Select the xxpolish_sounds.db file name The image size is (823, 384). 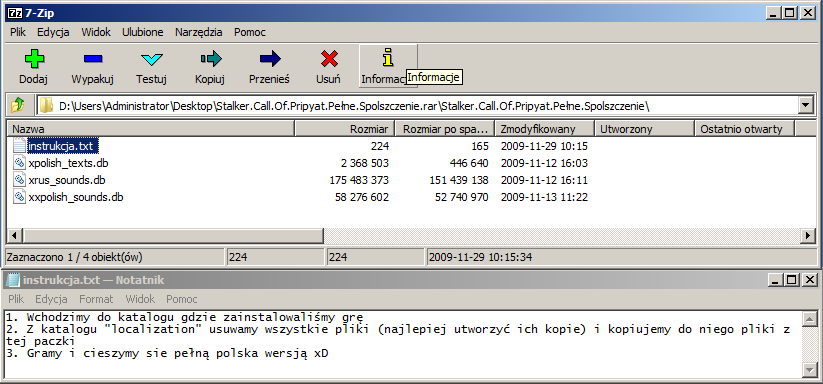pos(76,198)
